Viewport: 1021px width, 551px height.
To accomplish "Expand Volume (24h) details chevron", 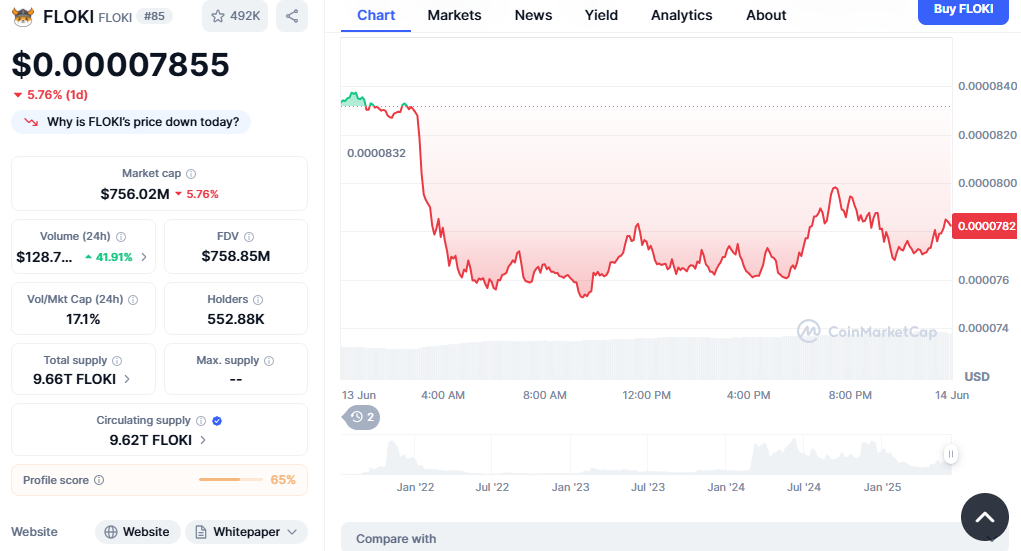I will (144, 257).
